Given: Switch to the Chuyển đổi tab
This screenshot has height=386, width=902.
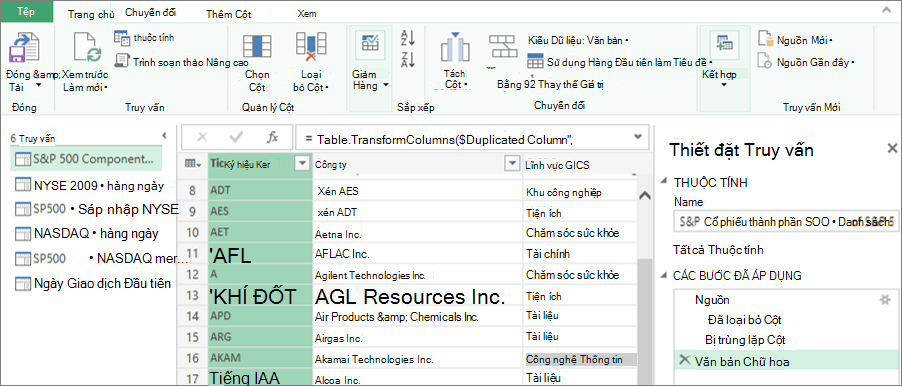Looking at the screenshot, I should [151, 12].
